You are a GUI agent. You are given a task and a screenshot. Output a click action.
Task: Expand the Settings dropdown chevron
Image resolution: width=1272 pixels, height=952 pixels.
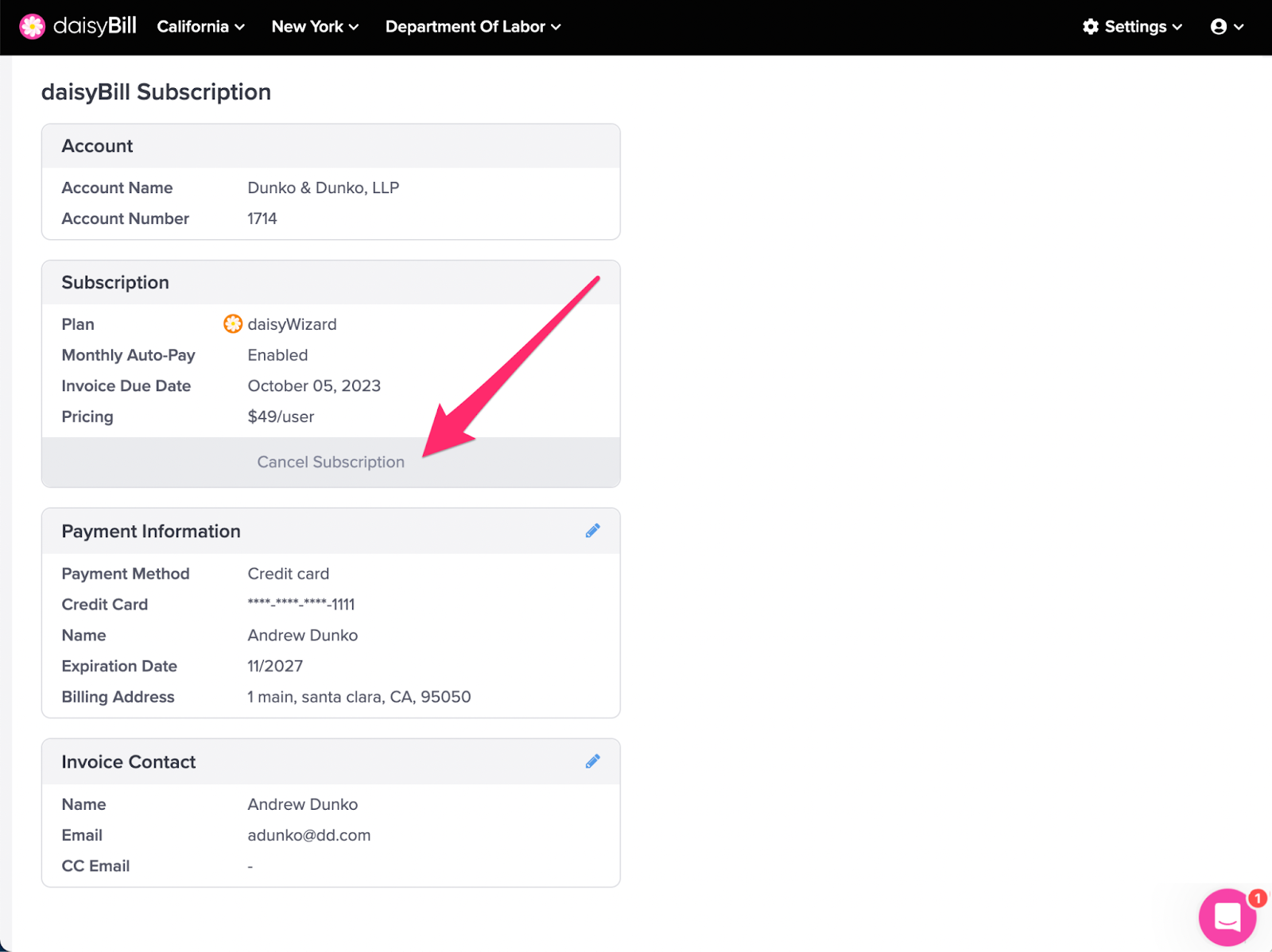click(1176, 26)
